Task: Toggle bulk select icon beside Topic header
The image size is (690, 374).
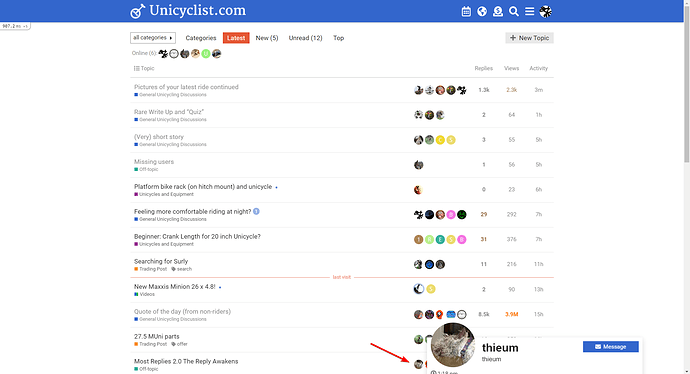Action: (x=136, y=68)
